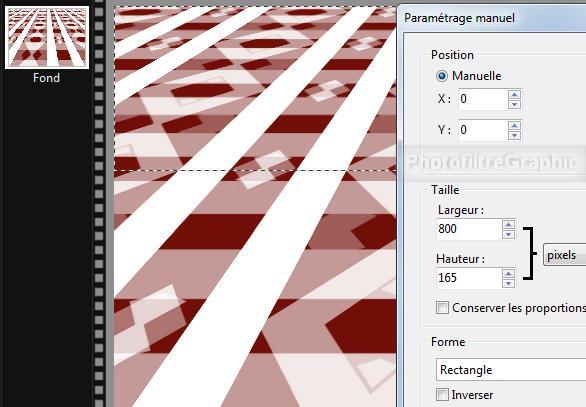The width and height of the screenshot is (586, 407).
Task: Decrease the Y position value
Action: 515,135
